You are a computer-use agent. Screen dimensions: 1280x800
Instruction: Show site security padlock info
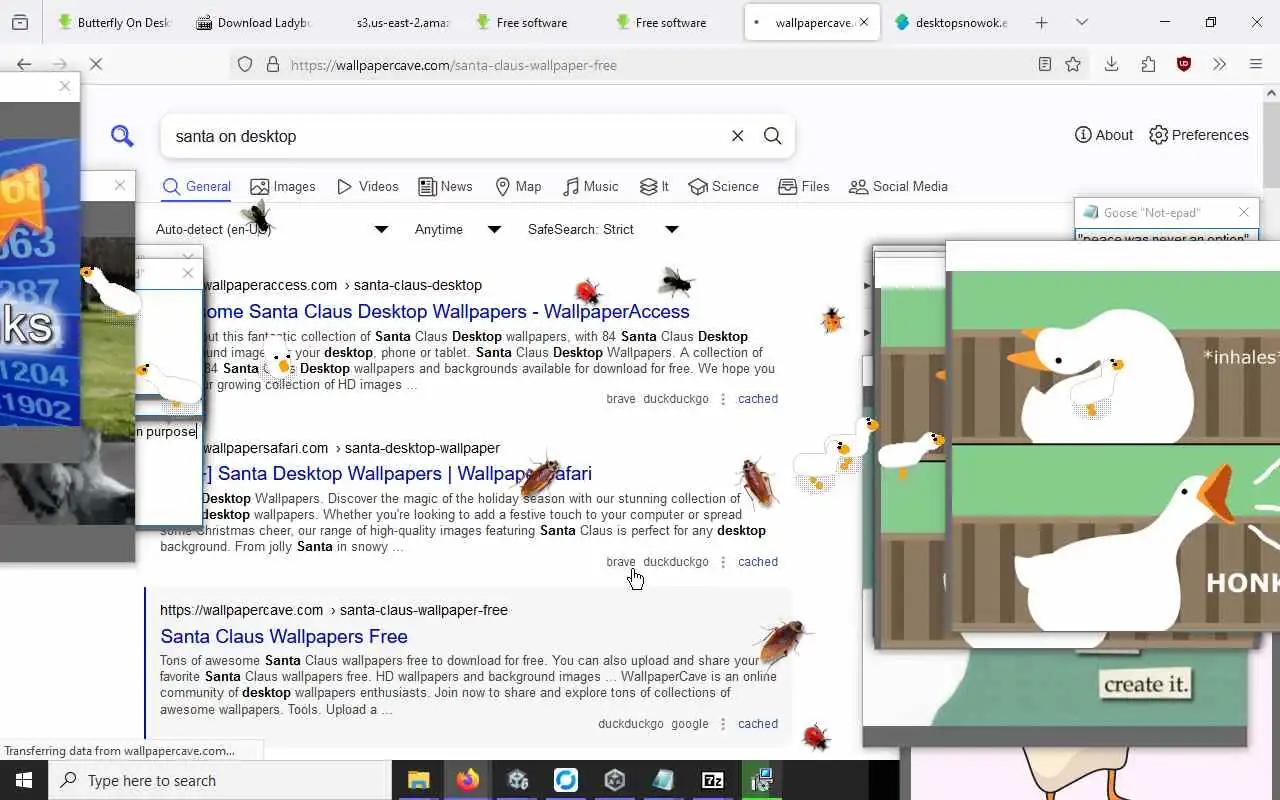(x=272, y=65)
